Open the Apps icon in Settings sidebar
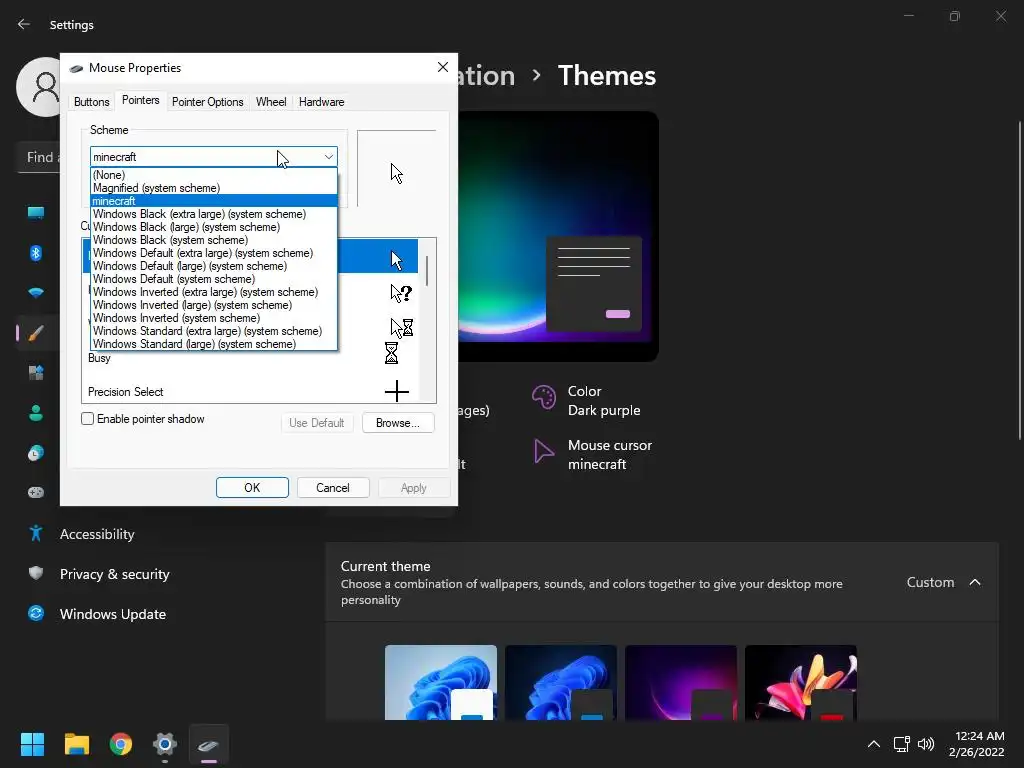Image resolution: width=1024 pixels, height=768 pixels. click(36, 373)
